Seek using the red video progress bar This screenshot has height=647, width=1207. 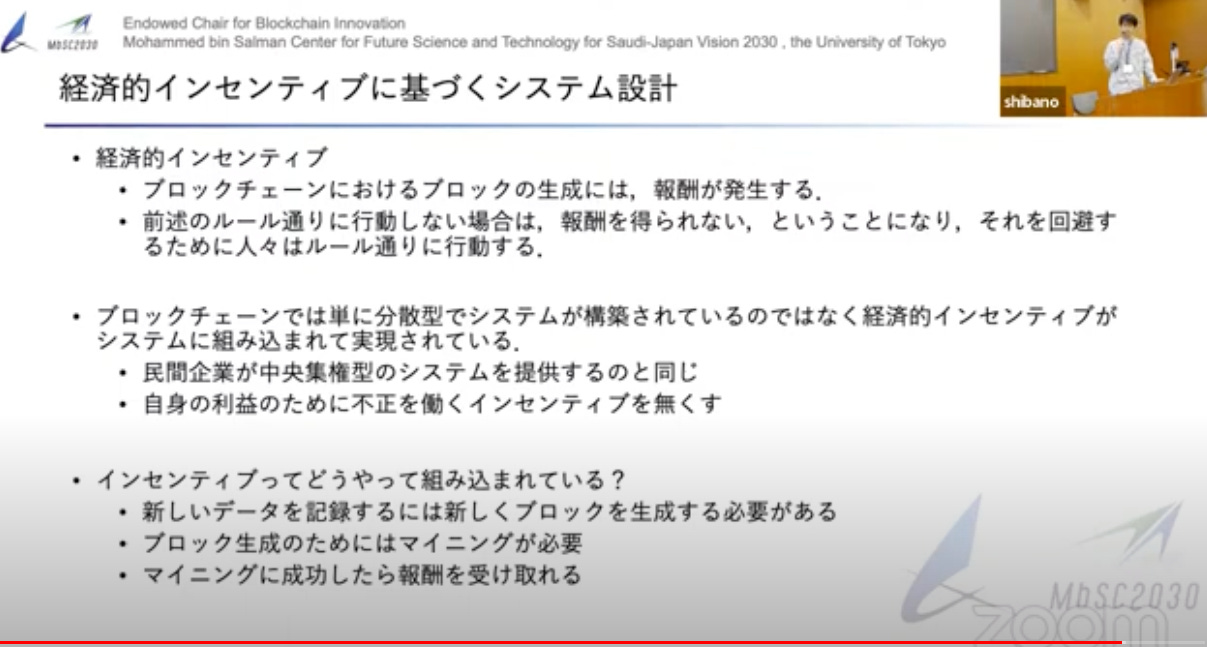click(x=603, y=642)
